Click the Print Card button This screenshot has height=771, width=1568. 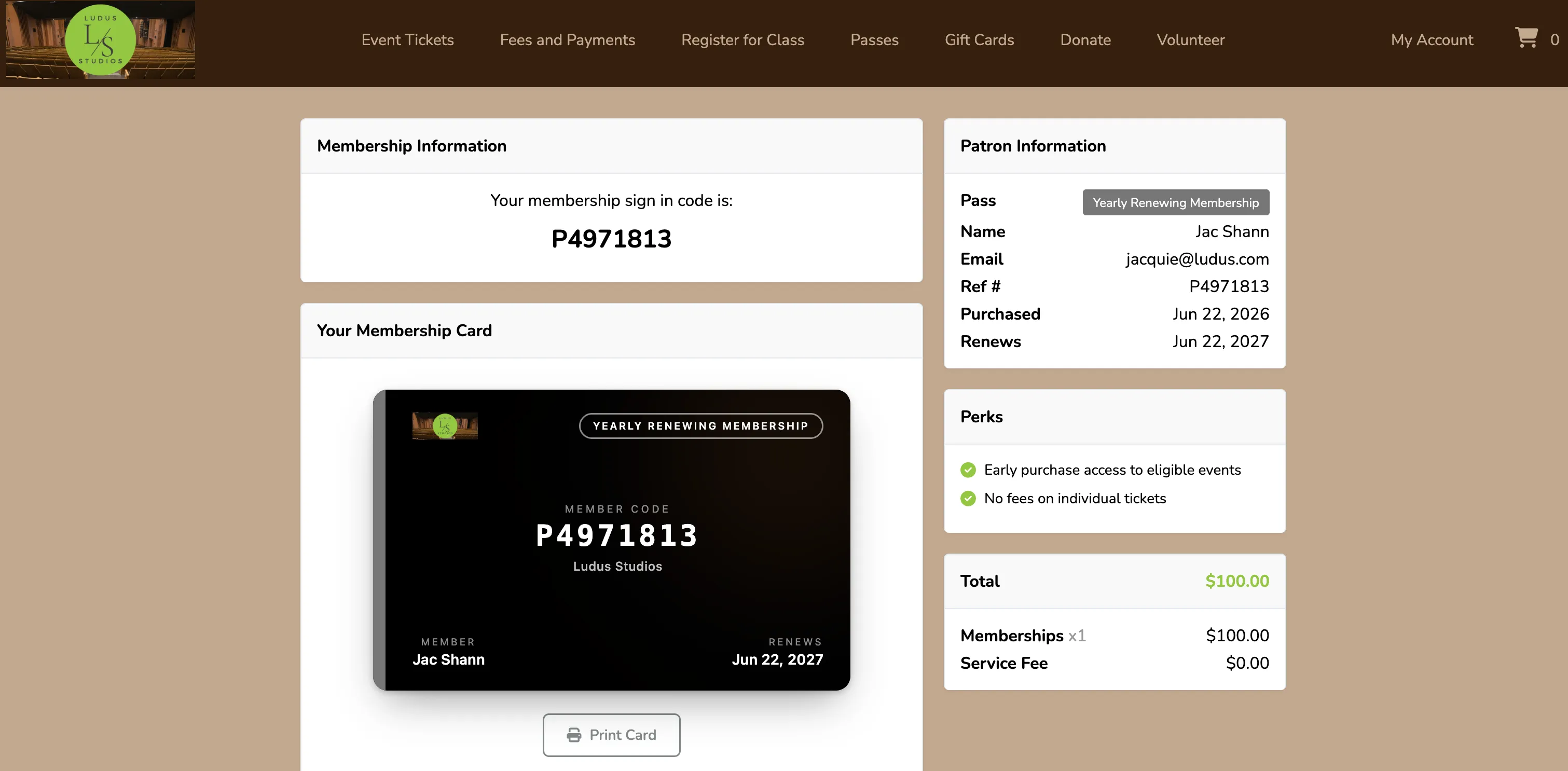point(611,735)
